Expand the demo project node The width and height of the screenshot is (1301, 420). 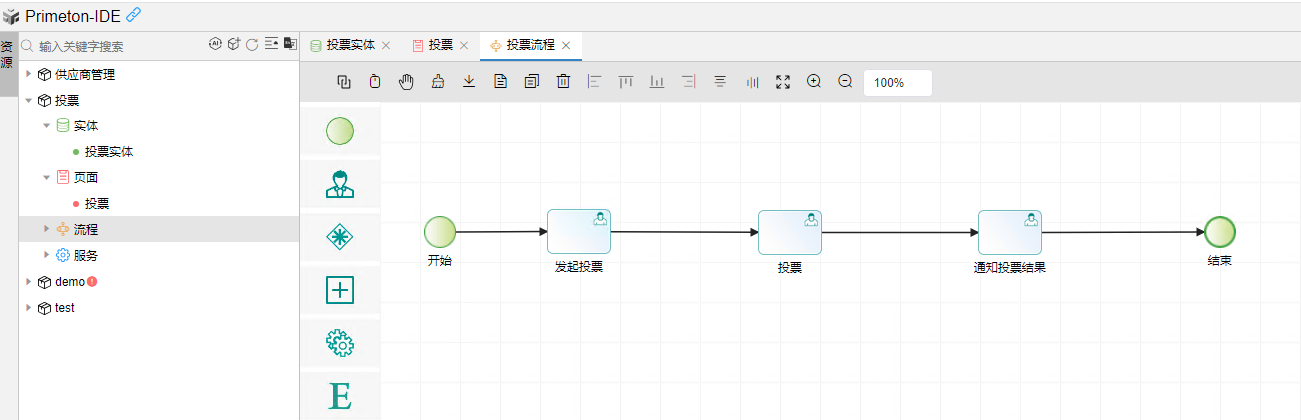[x=29, y=282]
